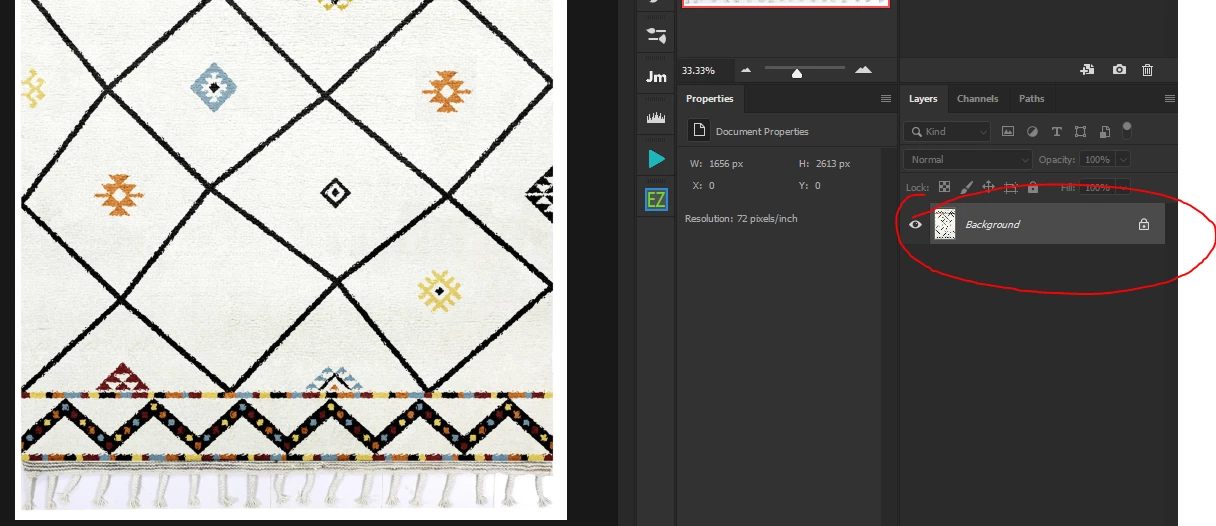The image size is (1216, 526).
Task: Open the Properties panel options menu
Action: (x=885, y=99)
